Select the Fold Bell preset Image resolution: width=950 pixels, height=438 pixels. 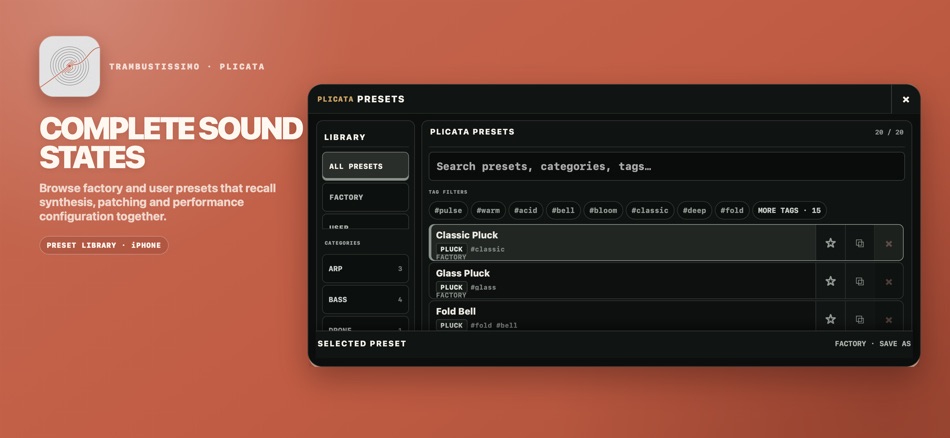[x=622, y=316]
